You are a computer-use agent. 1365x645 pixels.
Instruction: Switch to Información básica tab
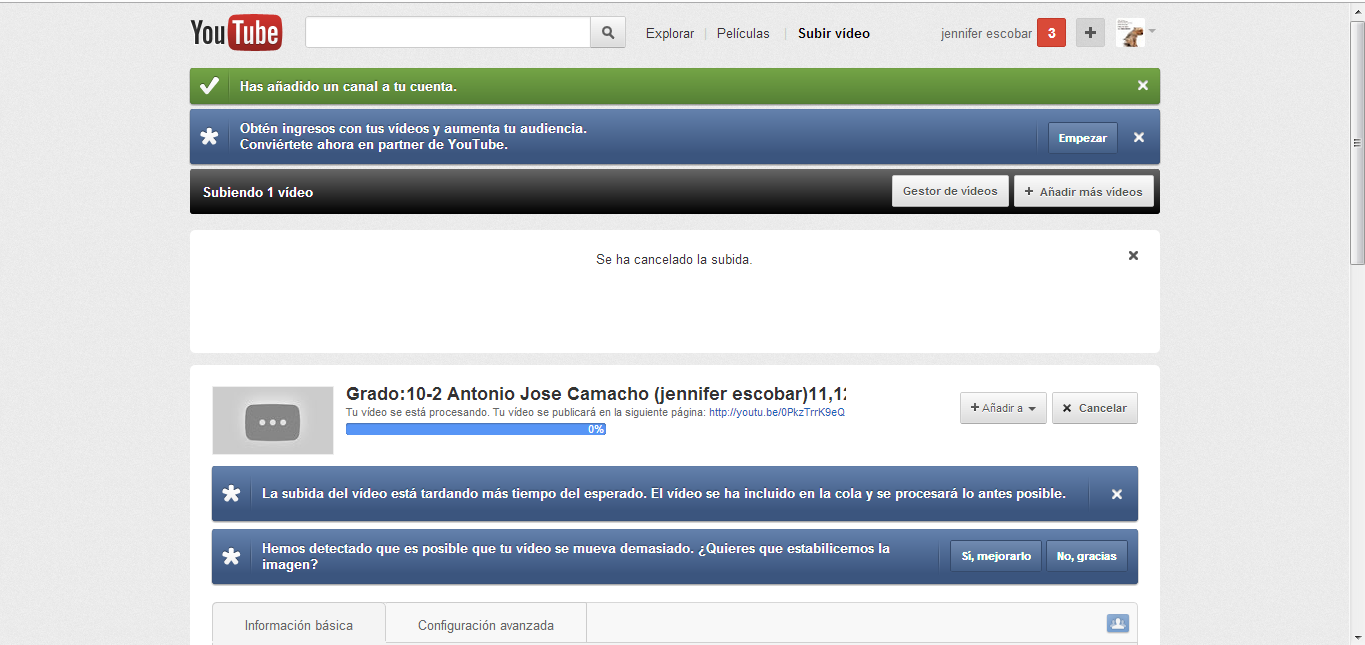[x=299, y=625]
